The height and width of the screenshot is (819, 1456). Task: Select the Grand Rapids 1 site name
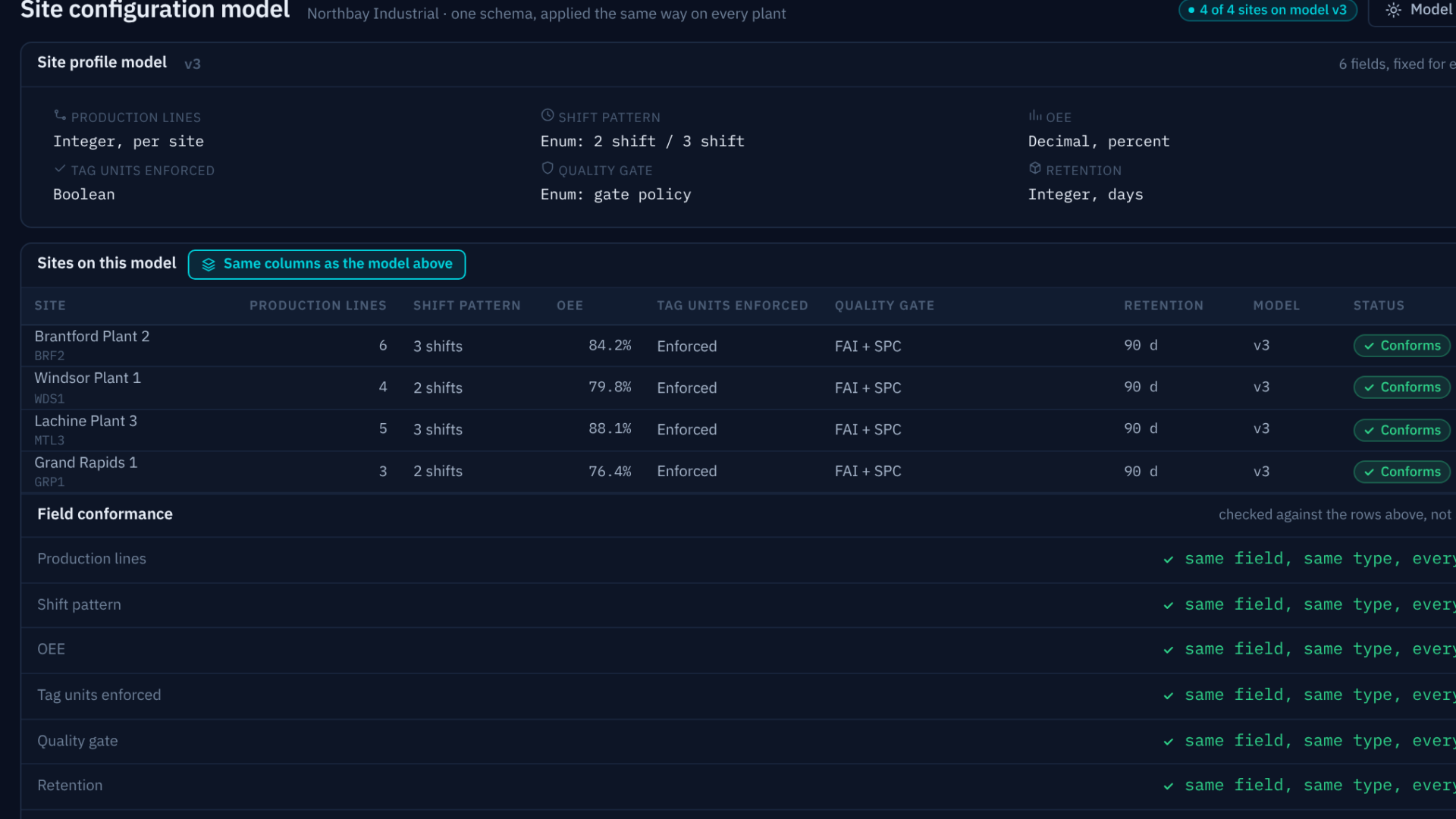[x=86, y=463]
